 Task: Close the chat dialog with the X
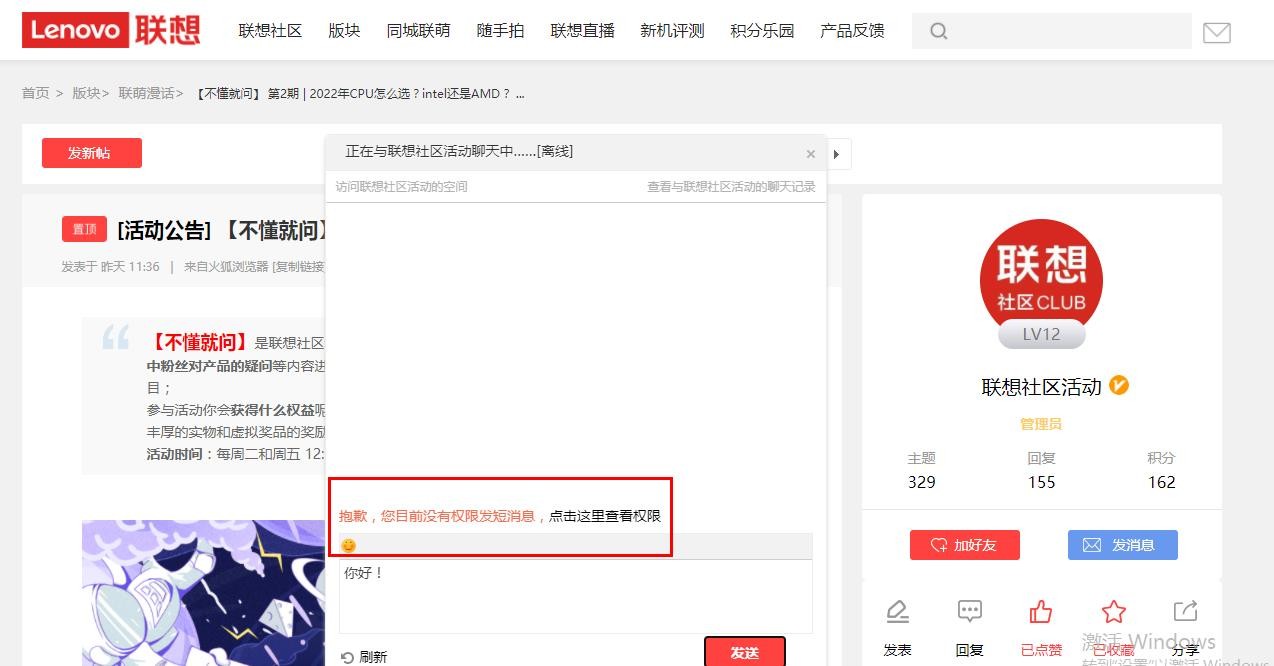tap(810, 154)
